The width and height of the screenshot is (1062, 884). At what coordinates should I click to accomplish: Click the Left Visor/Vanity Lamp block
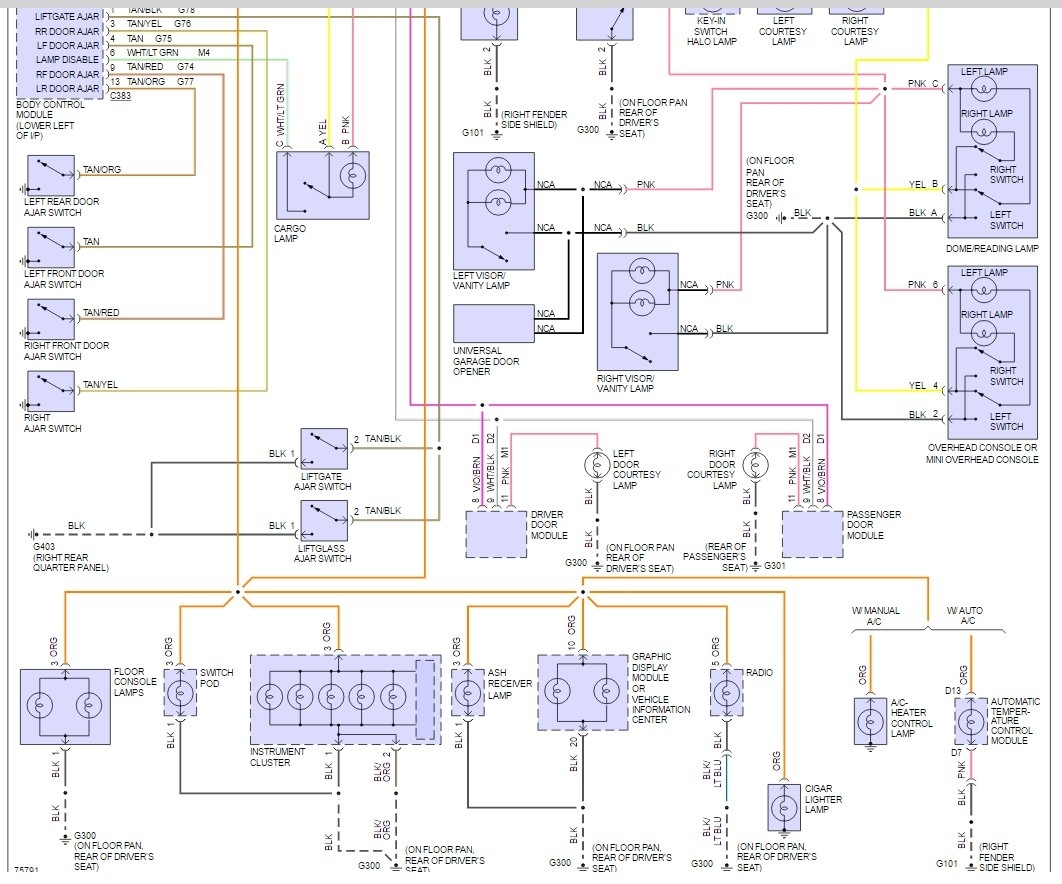point(494,211)
